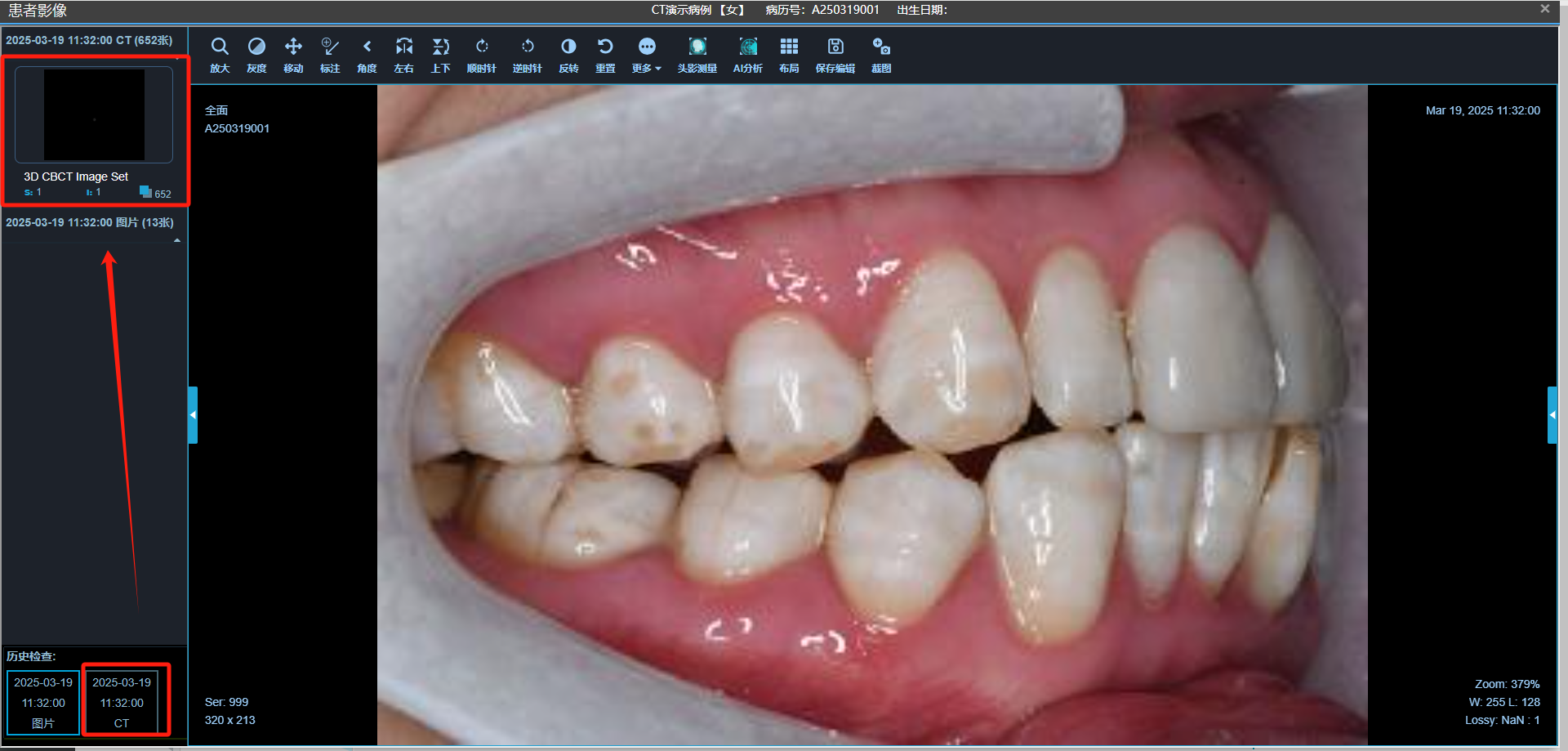Screen dimensions: 1568x751
Task: Open the 标注 annotation tool
Action: [330, 54]
